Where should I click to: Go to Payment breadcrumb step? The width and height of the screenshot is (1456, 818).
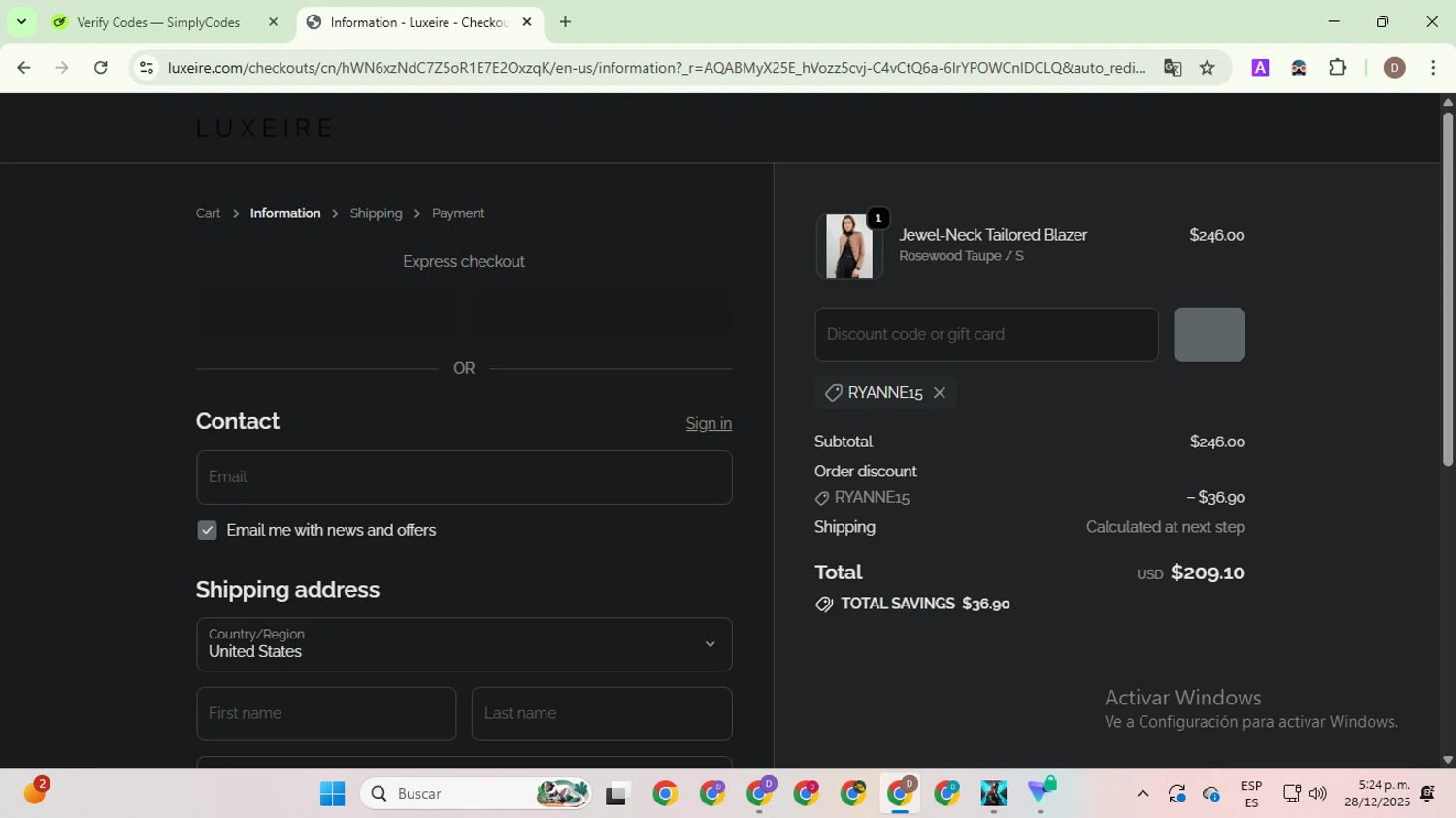pyautogui.click(x=458, y=213)
